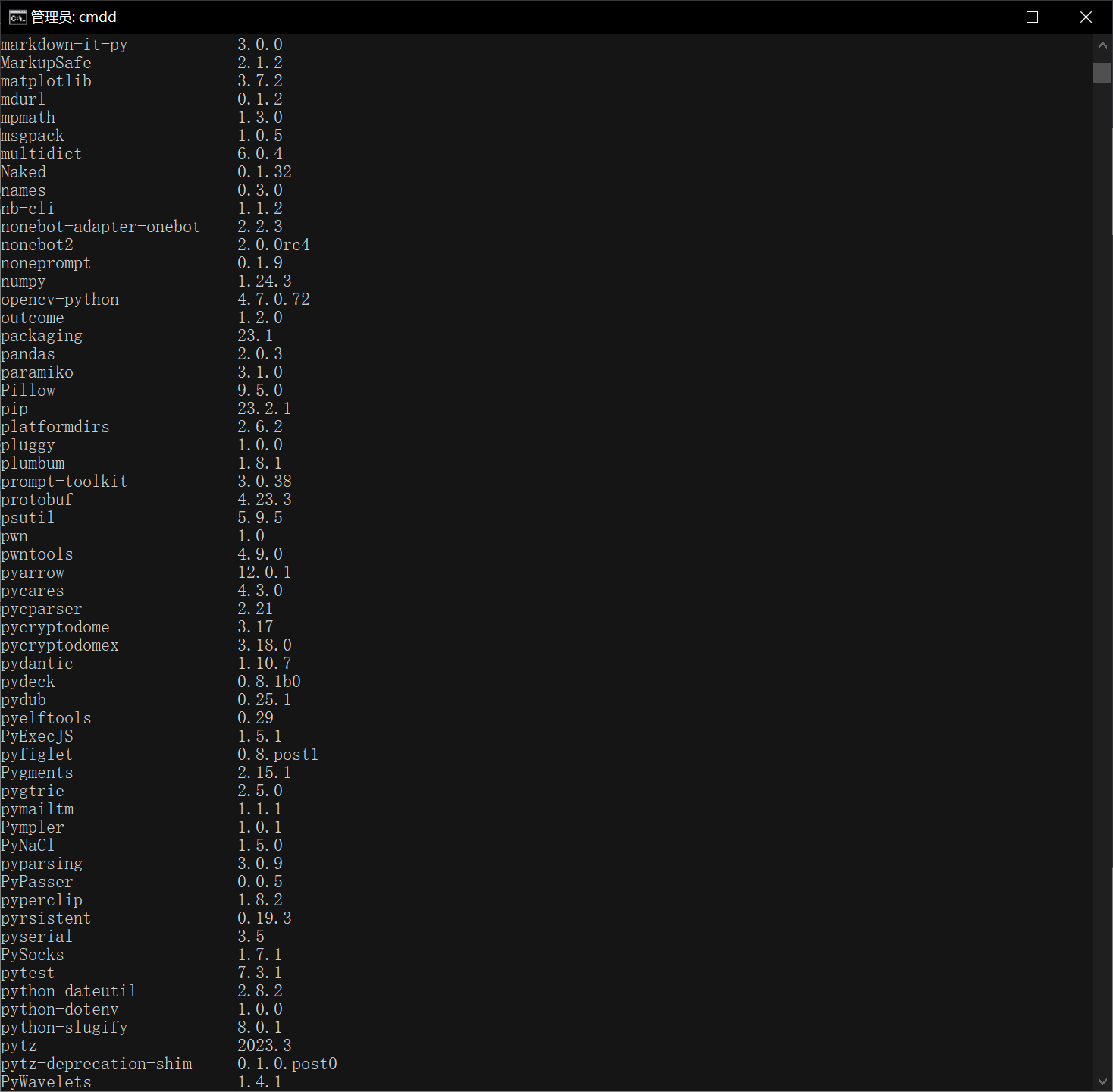This screenshot has height=1092, width=1113.
Task: Click the nonebot2 package name
Action: point(37,245)
